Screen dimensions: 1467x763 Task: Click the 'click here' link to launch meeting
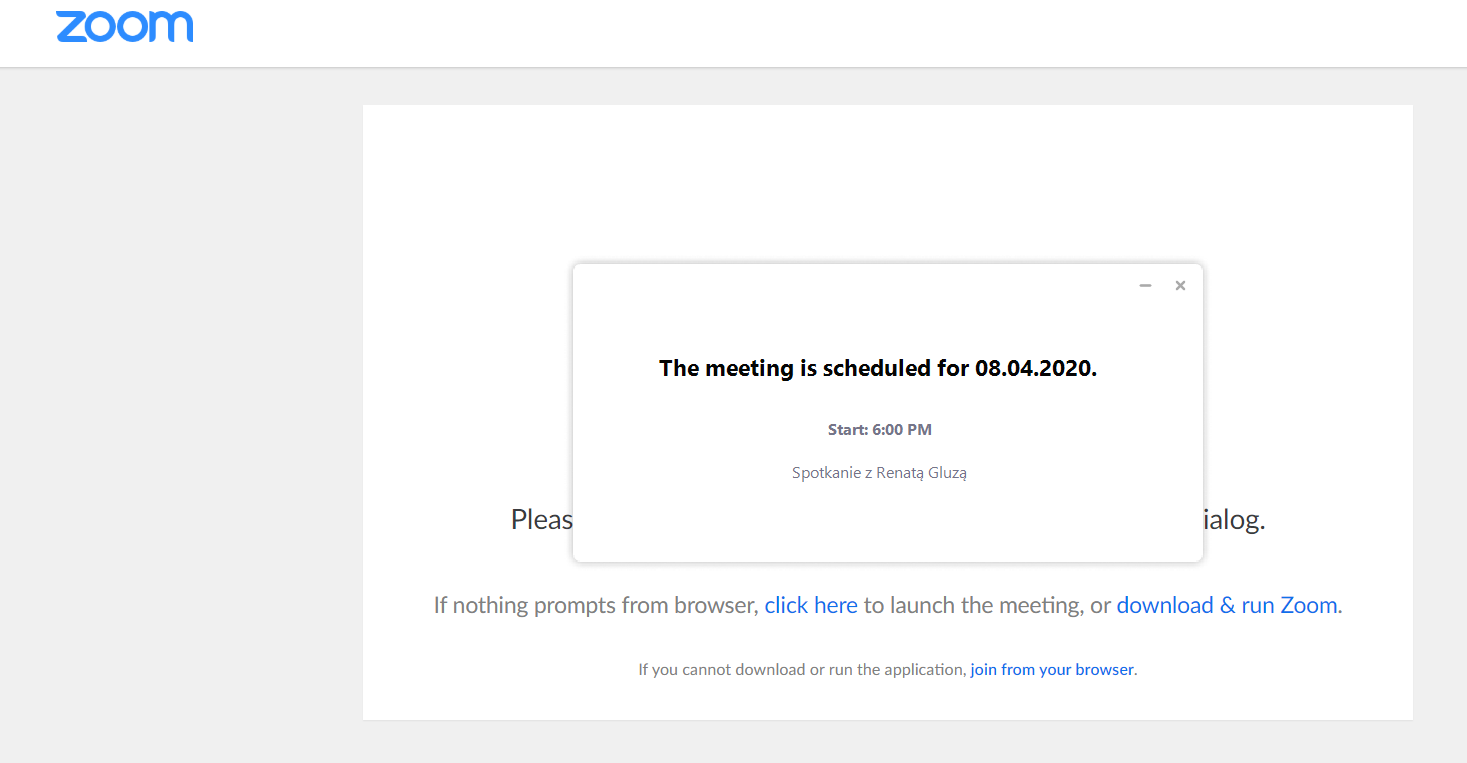pos(811,605)
